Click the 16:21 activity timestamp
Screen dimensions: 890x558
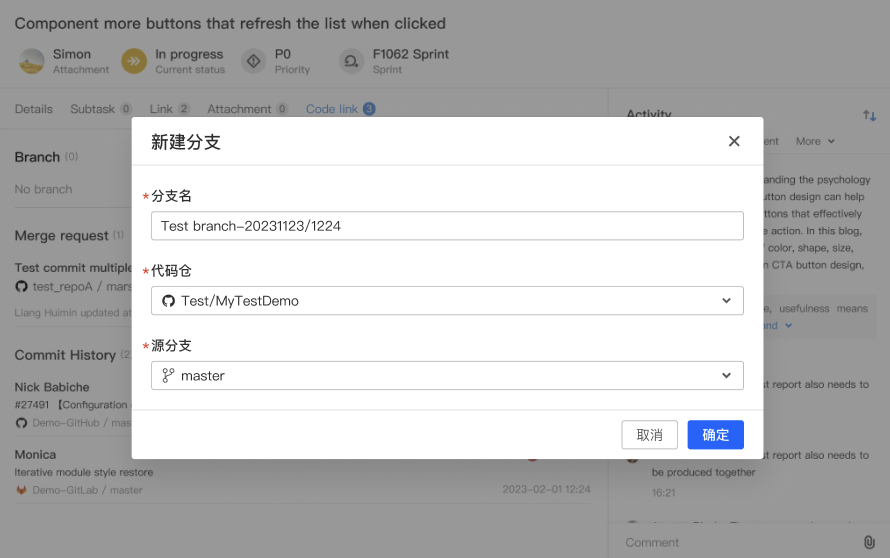(664, 493)
